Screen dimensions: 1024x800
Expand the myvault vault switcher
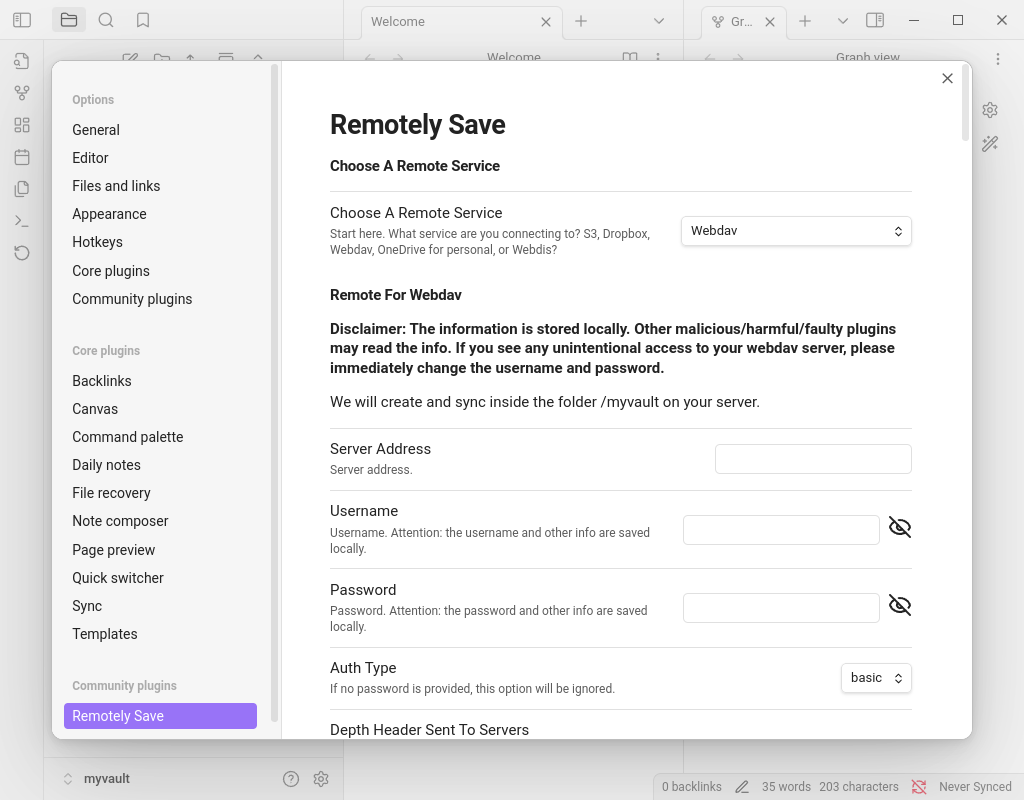pos(97,779)
